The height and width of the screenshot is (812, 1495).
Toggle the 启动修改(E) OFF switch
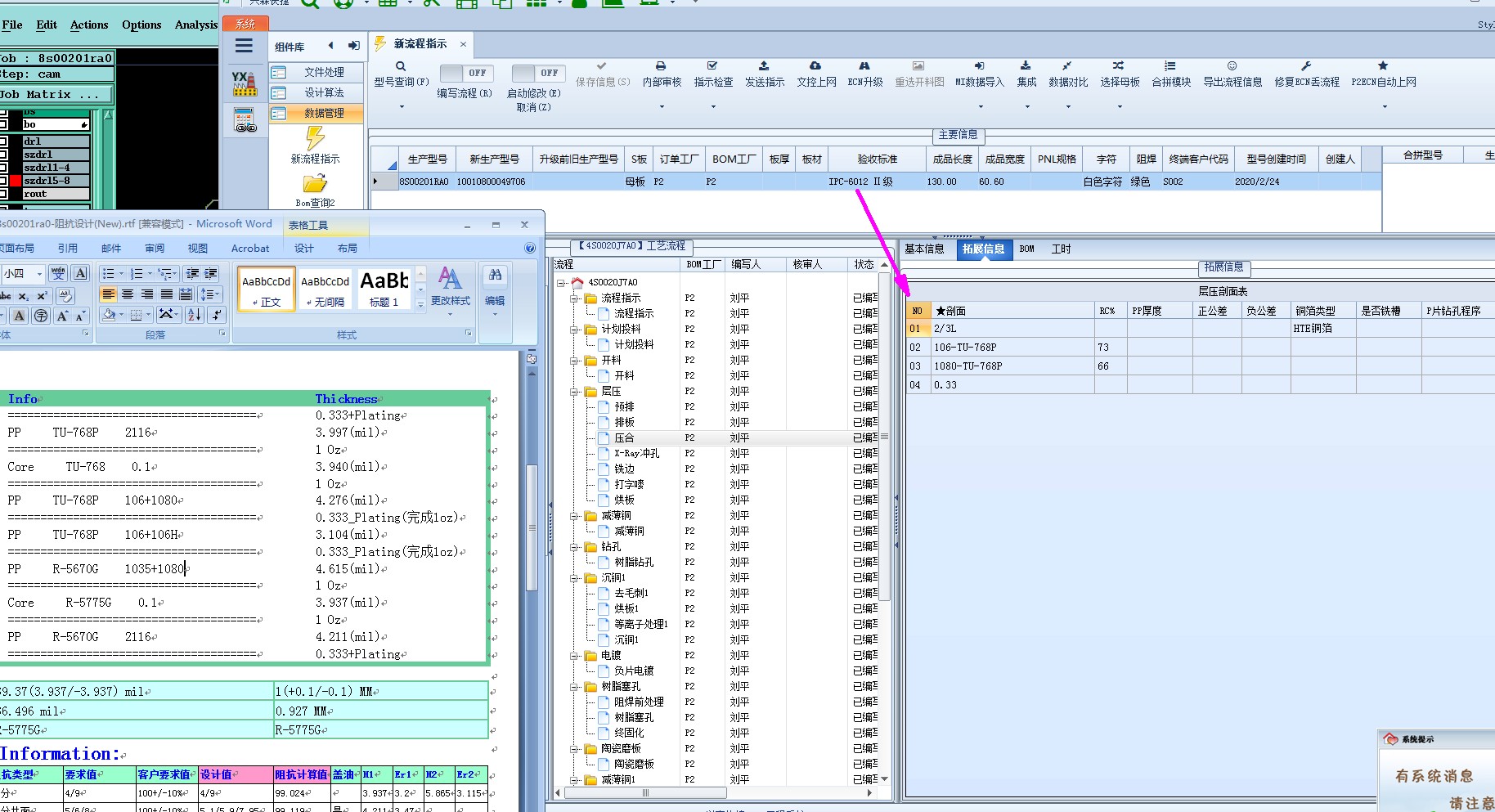coord(537,73)
